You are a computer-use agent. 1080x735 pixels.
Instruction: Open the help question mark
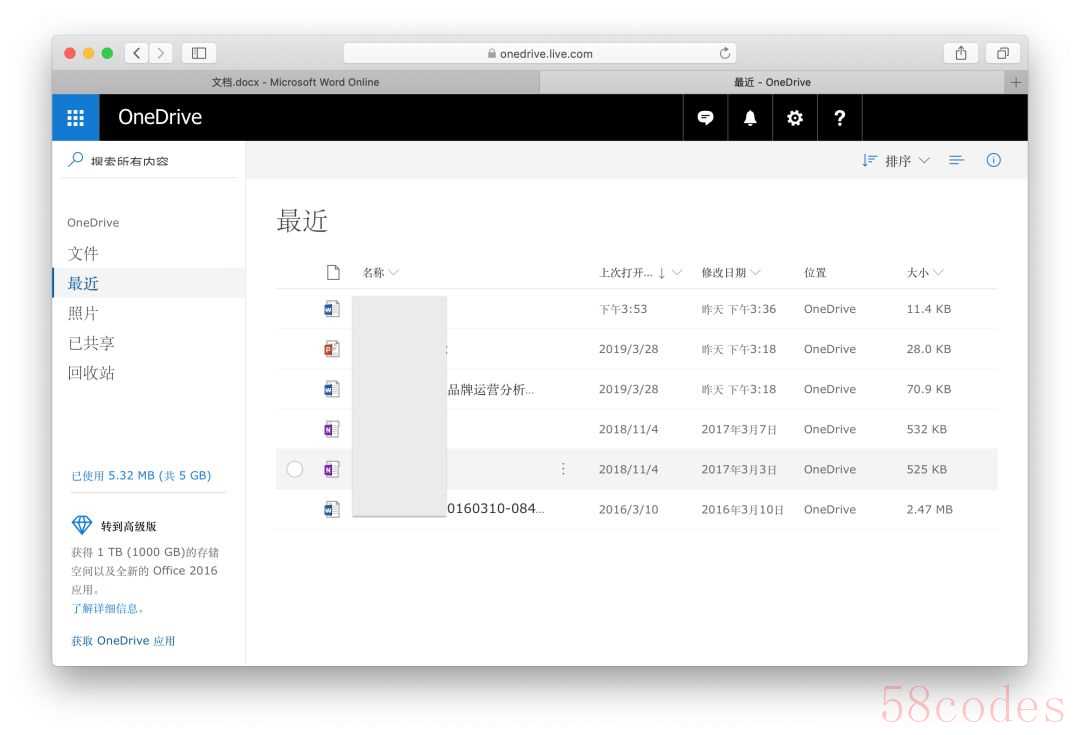[840, 118]
